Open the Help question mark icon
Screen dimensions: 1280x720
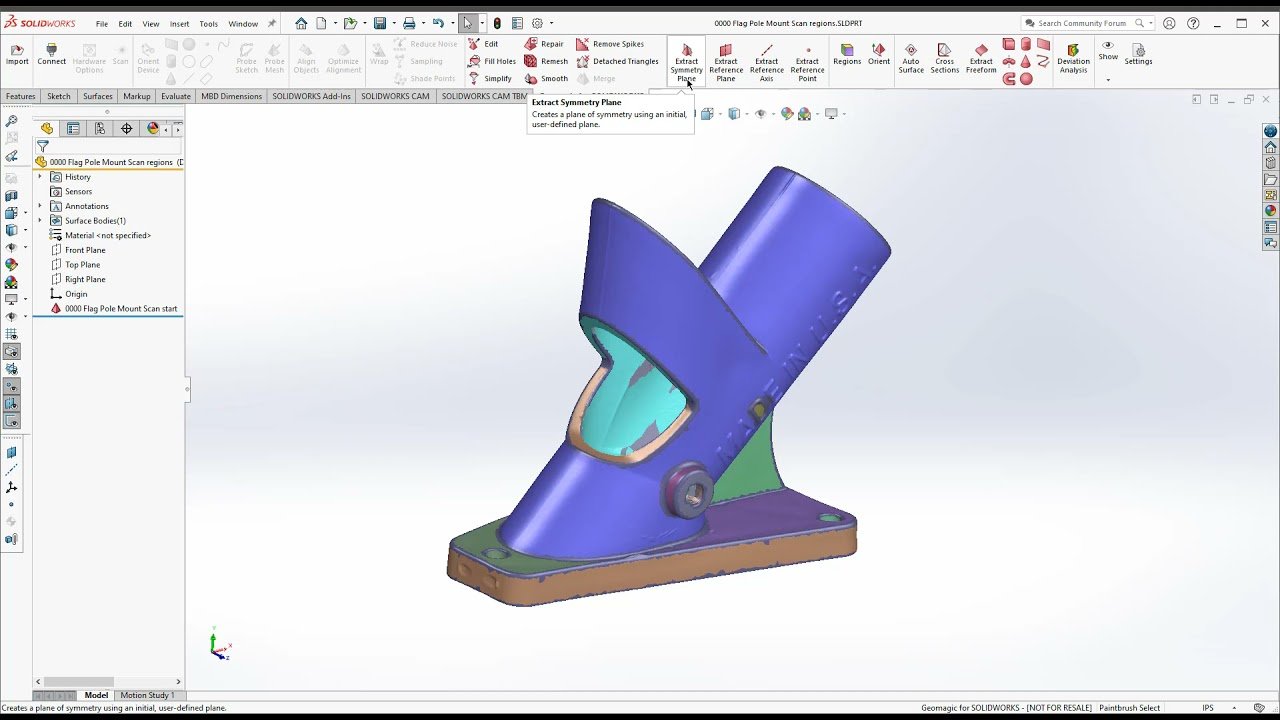point(1192,23)
